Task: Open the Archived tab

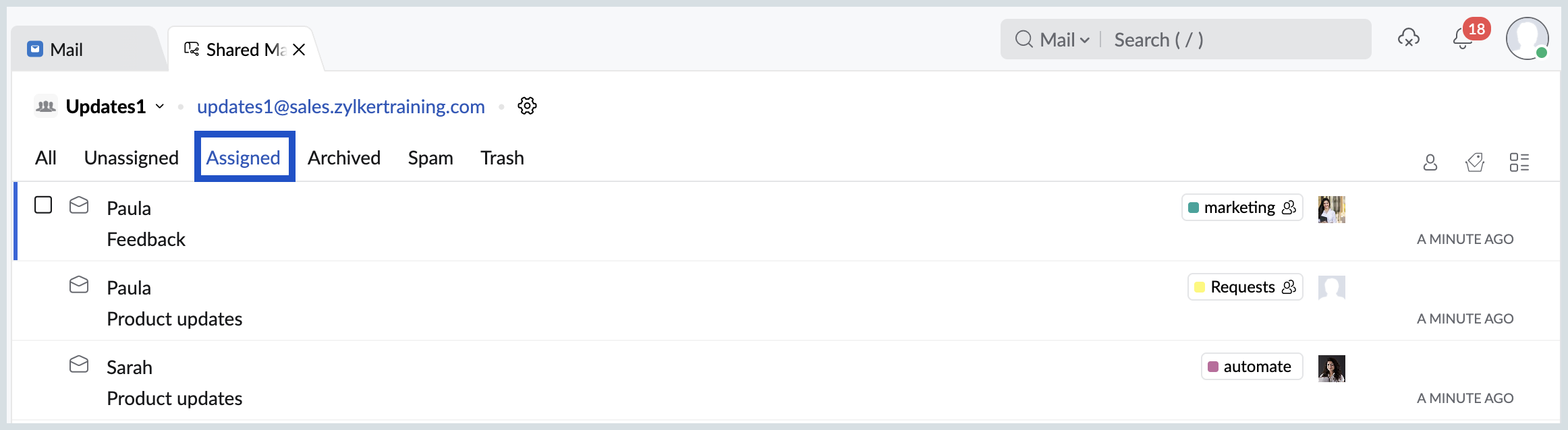Action: (x=344, y=158)
